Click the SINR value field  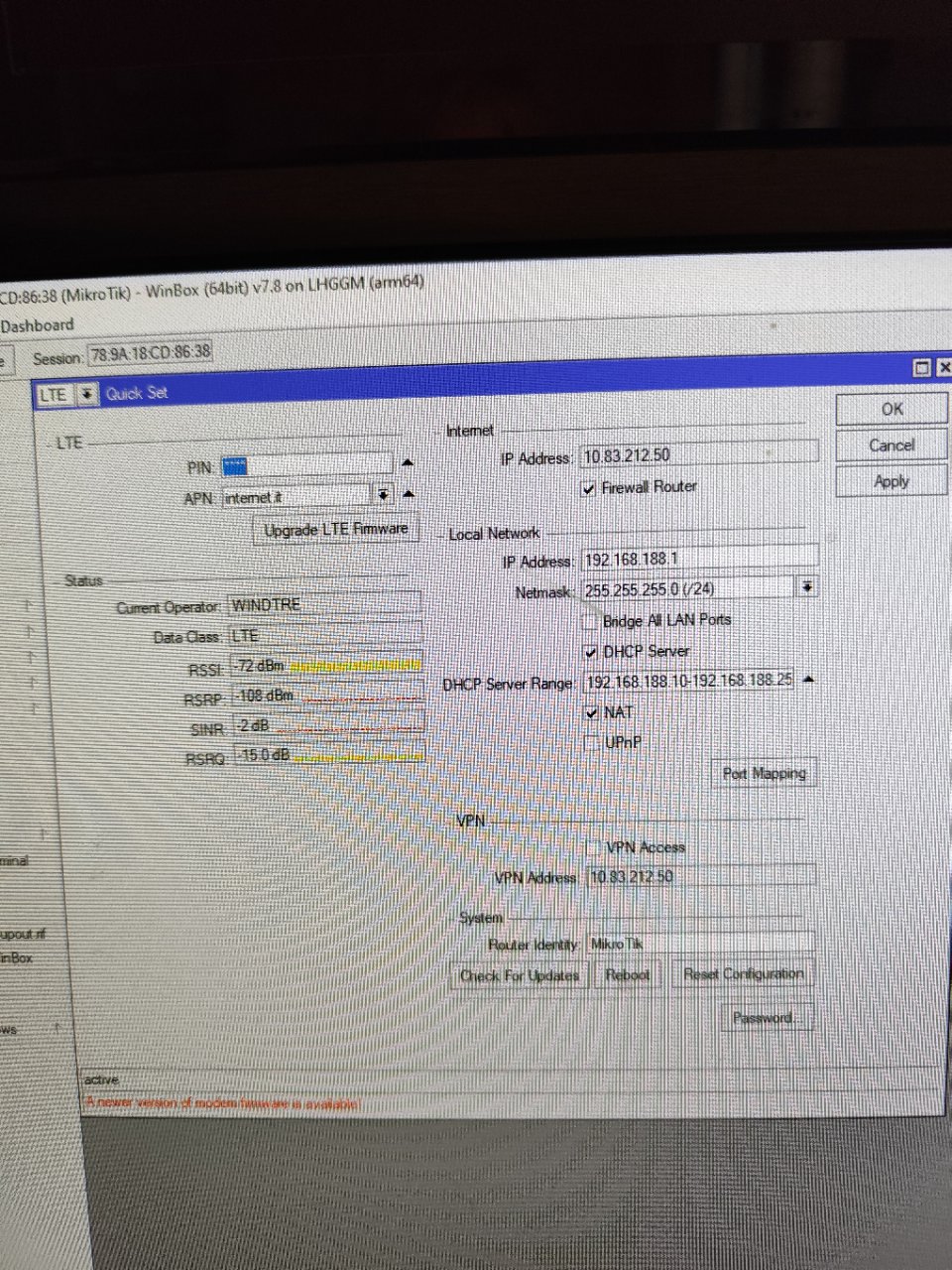[x=329, y=726]
